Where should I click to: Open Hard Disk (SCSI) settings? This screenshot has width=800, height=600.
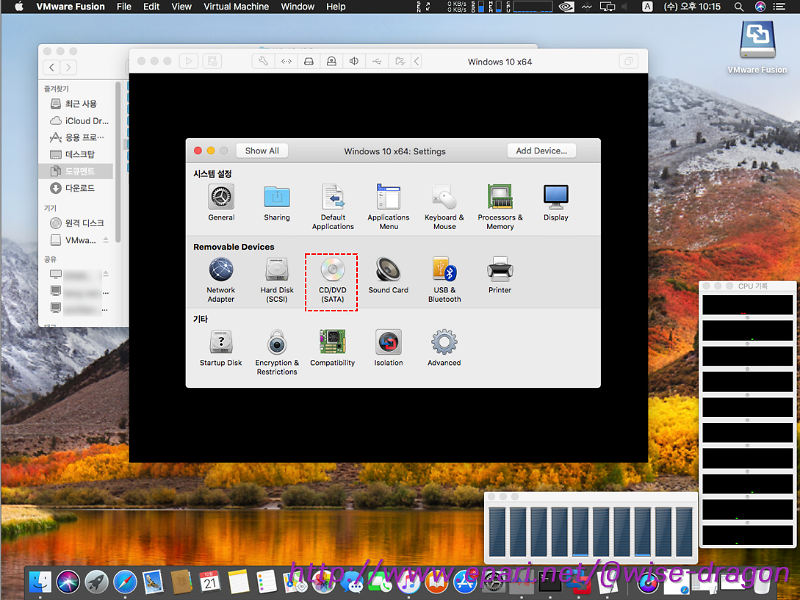click(277, 280)
